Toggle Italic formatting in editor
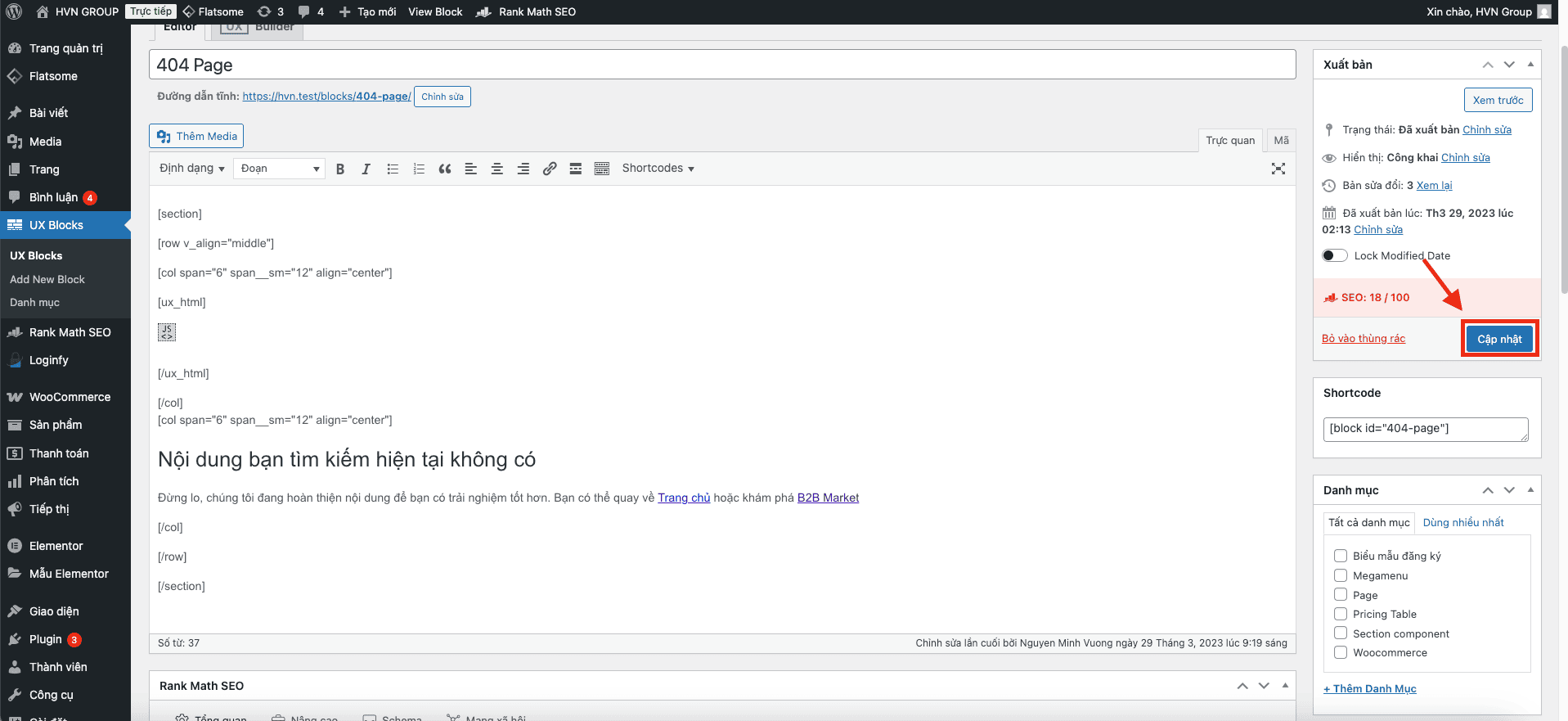1568x721 pixels. pos(366,169)
